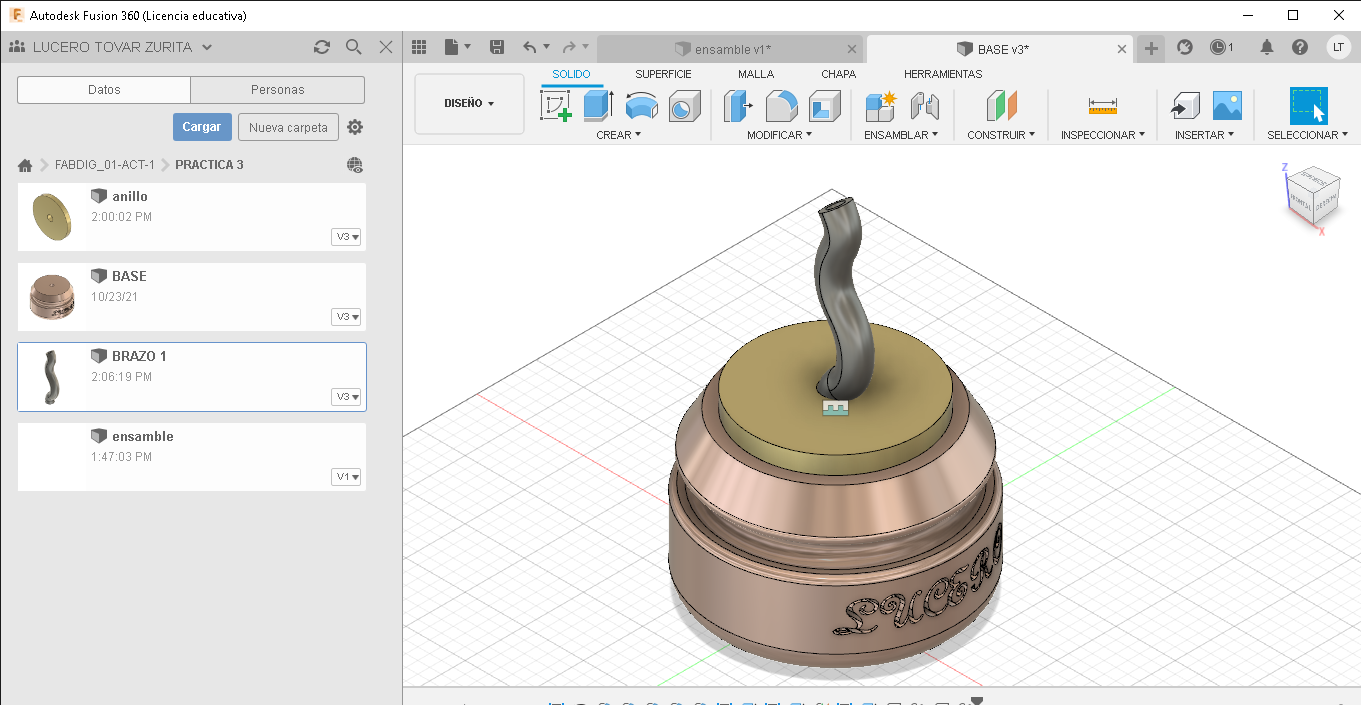Refresh the data panel
The width and height of the screenshot is (1361, 705).
[321, 47]
